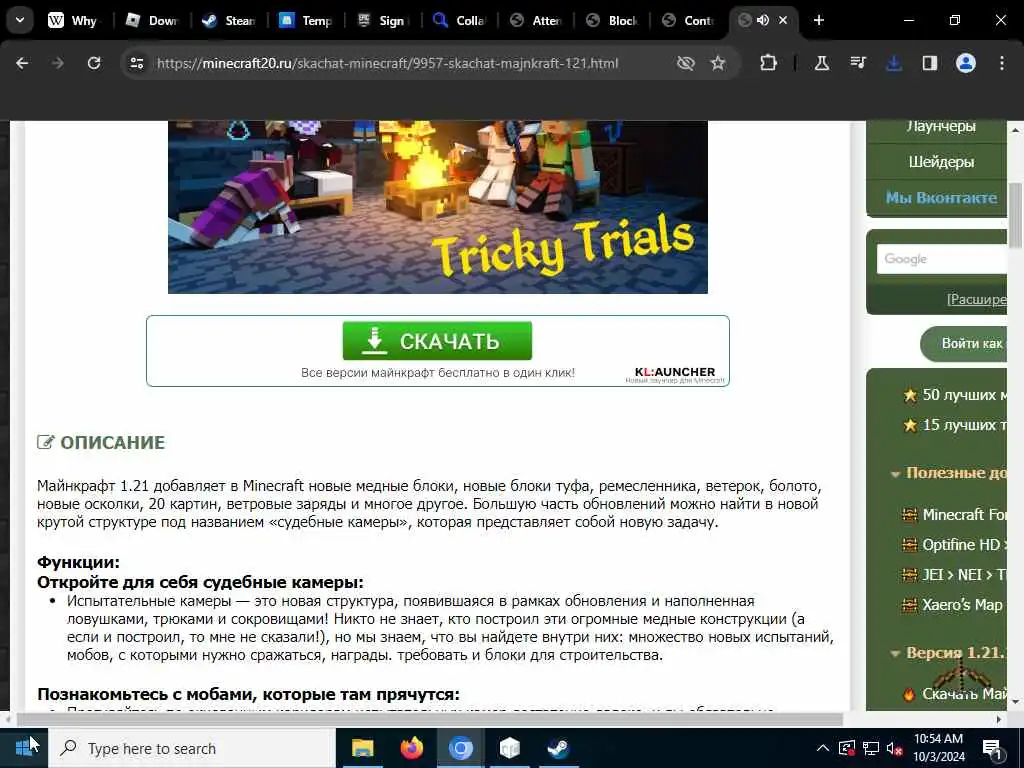The height and width of the screenshot is (768, 1024).
Task: Switch to the 'Atten' tab
Action: tap(536, 20)
